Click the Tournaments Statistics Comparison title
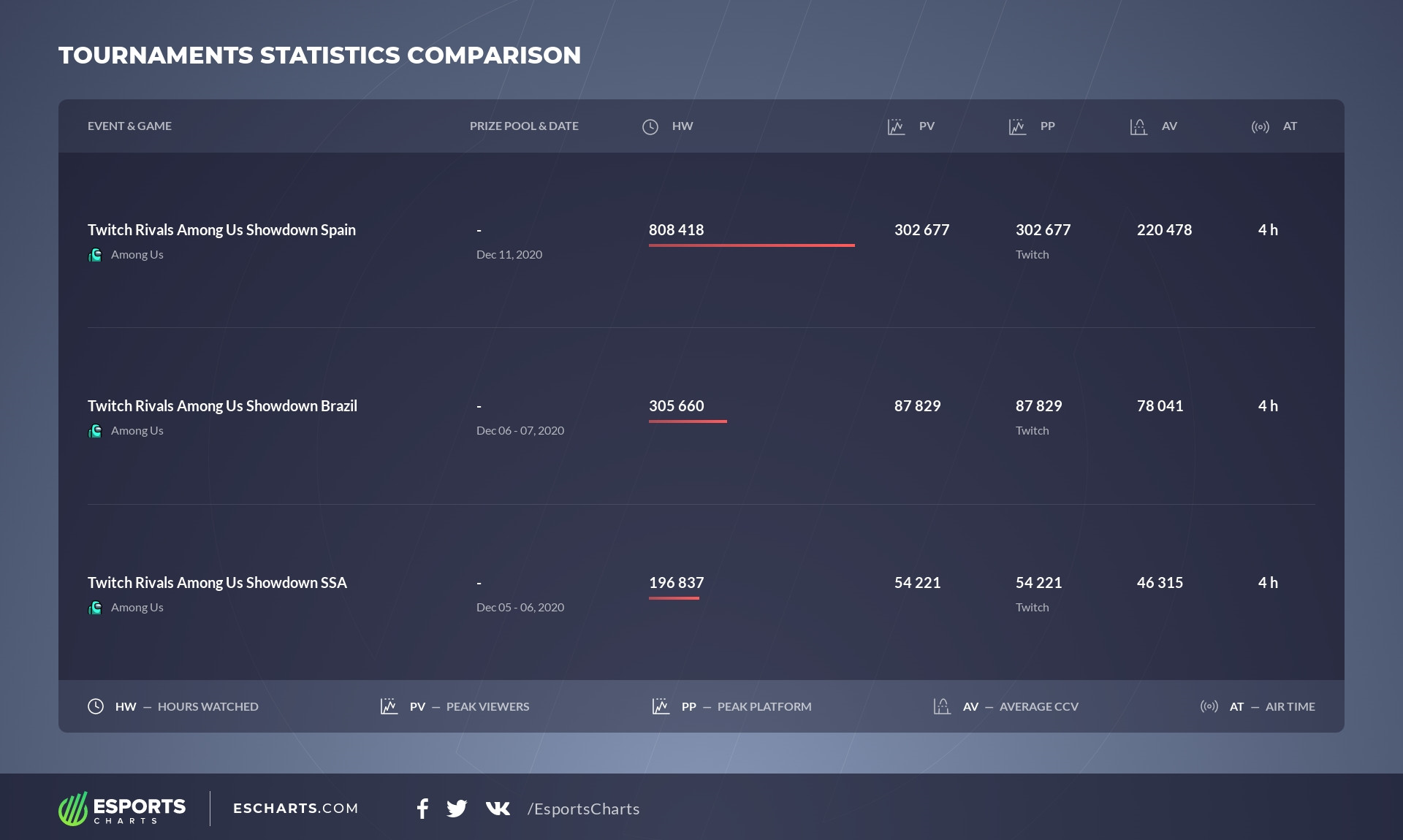The height and width of the screenshot is (840, 1403). (320, 56)
